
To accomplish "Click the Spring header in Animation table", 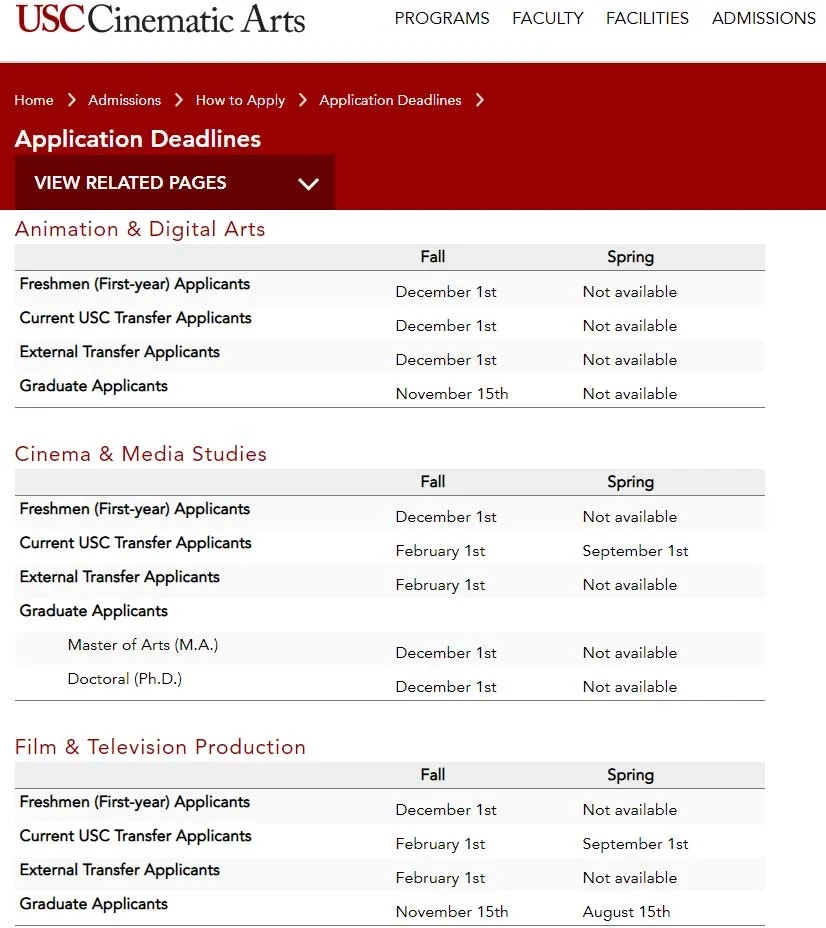I will (630, 257).
